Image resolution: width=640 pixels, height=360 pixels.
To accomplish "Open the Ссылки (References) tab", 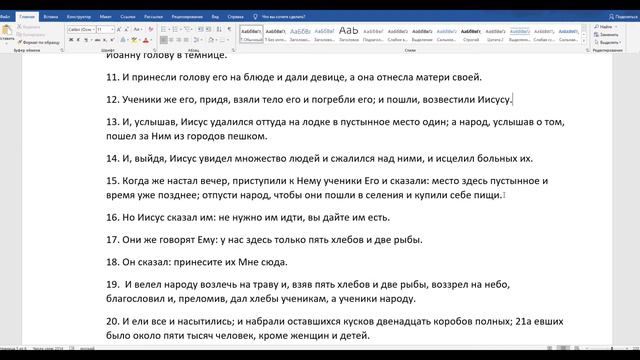I will [x=128, y=17].
